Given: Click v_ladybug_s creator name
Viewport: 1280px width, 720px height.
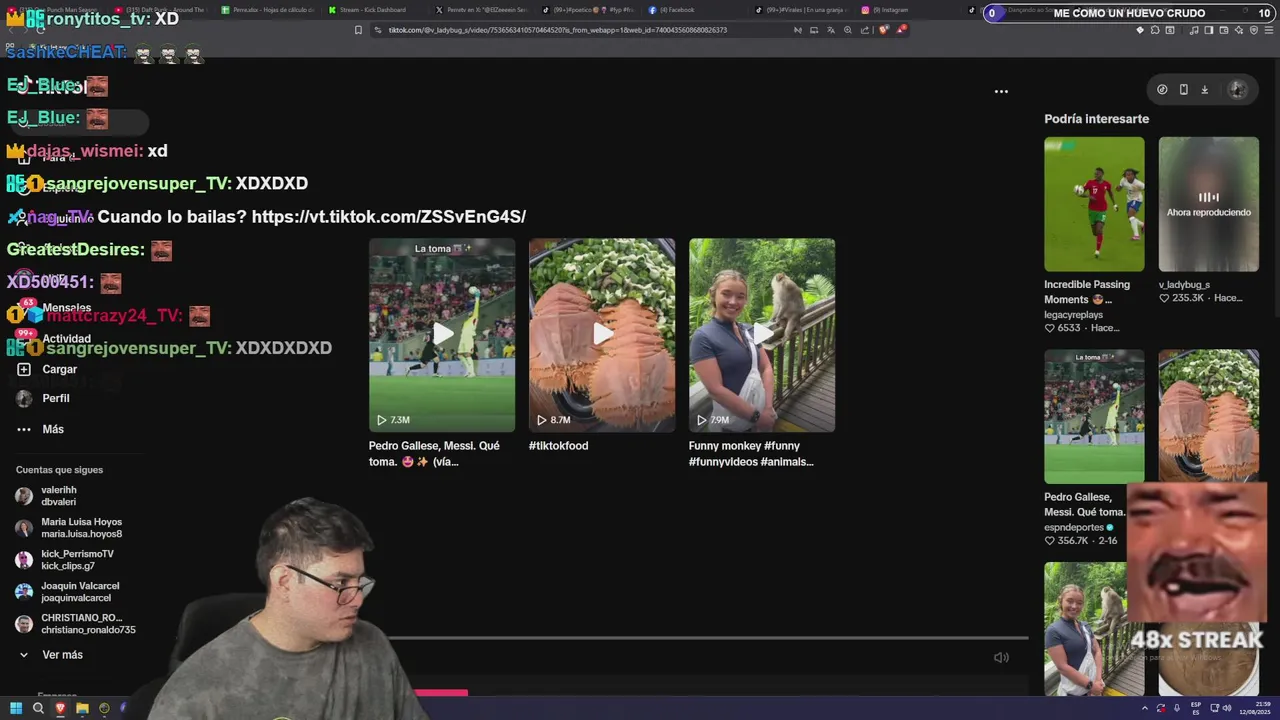Looking at the screenshot, I should [1184, 285].
